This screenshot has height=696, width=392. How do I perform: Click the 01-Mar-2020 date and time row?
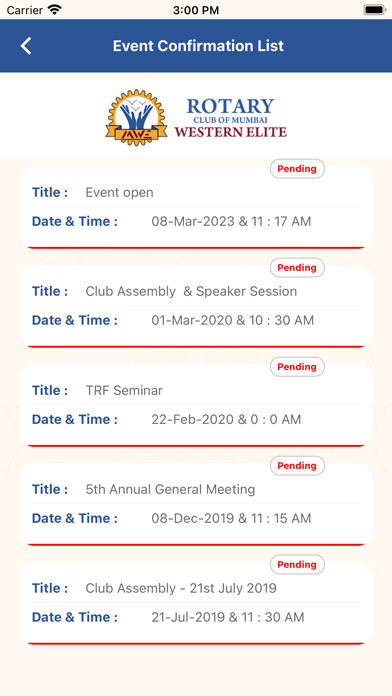pyautogui.click(x=196, y=320)
